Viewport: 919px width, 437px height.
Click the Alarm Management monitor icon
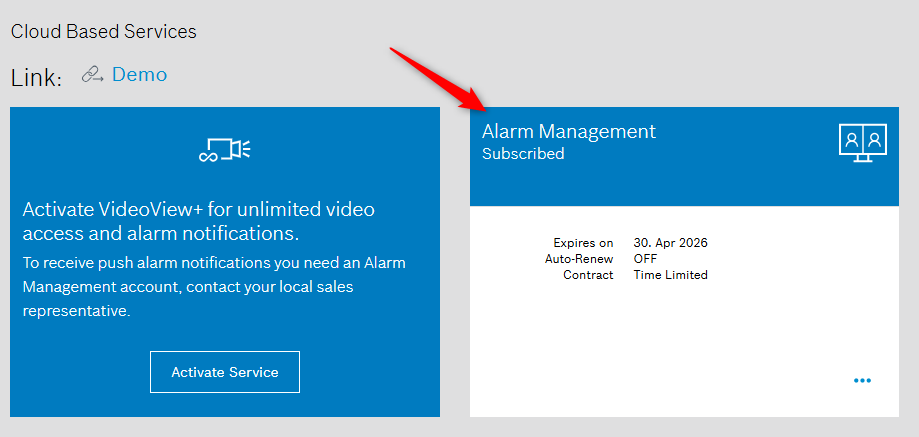pos(862,142)
